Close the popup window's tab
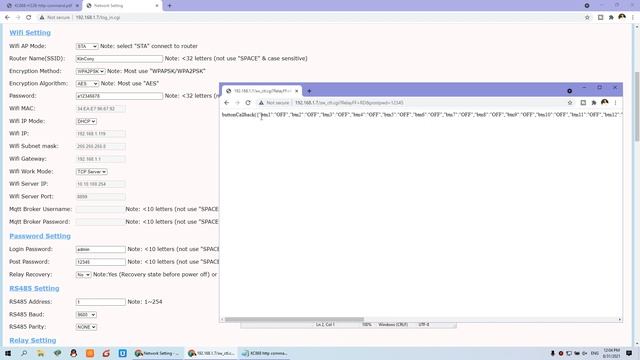640x360 pixels. (297, 91)
